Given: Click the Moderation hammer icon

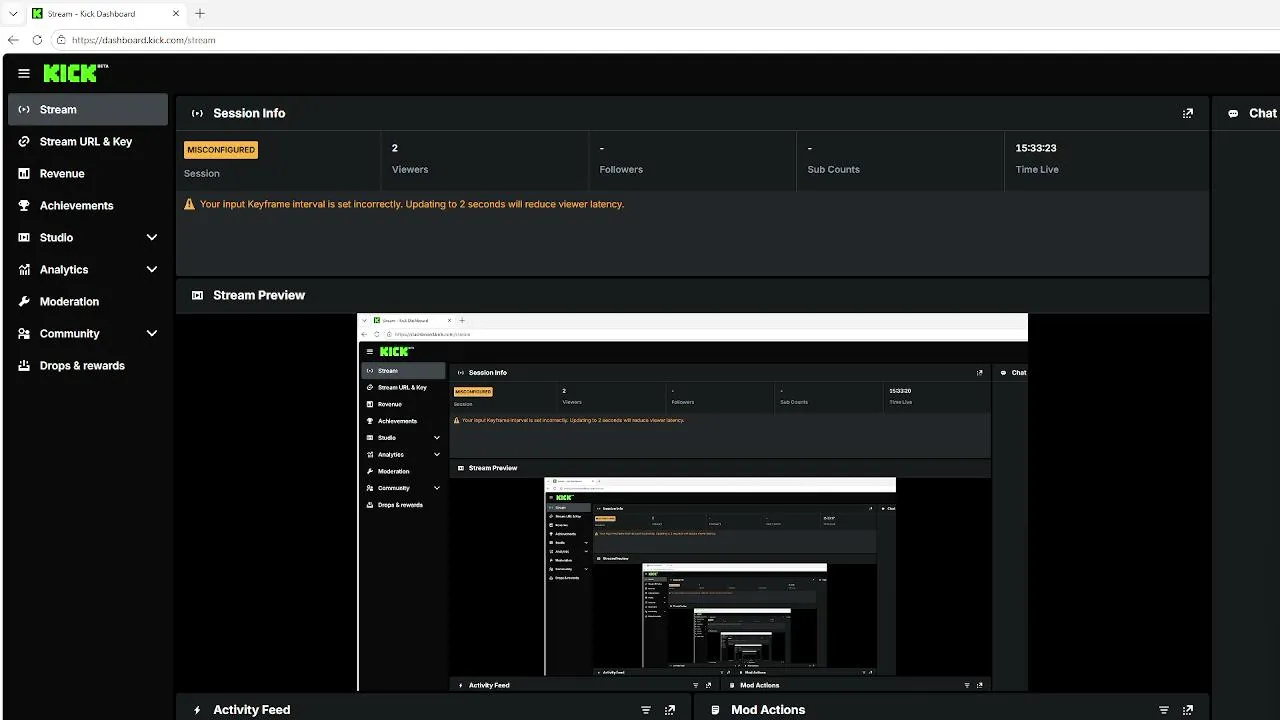Looking at the screenshot, I should coord(24,302).
